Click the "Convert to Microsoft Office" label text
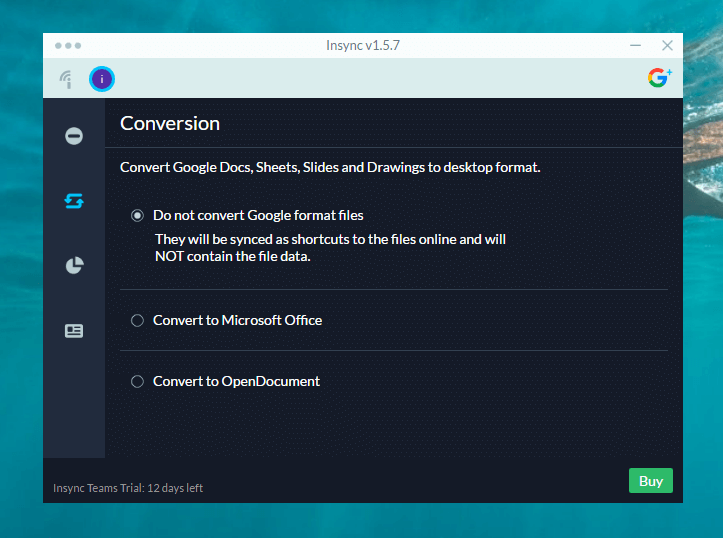 [x=237, y=321]
